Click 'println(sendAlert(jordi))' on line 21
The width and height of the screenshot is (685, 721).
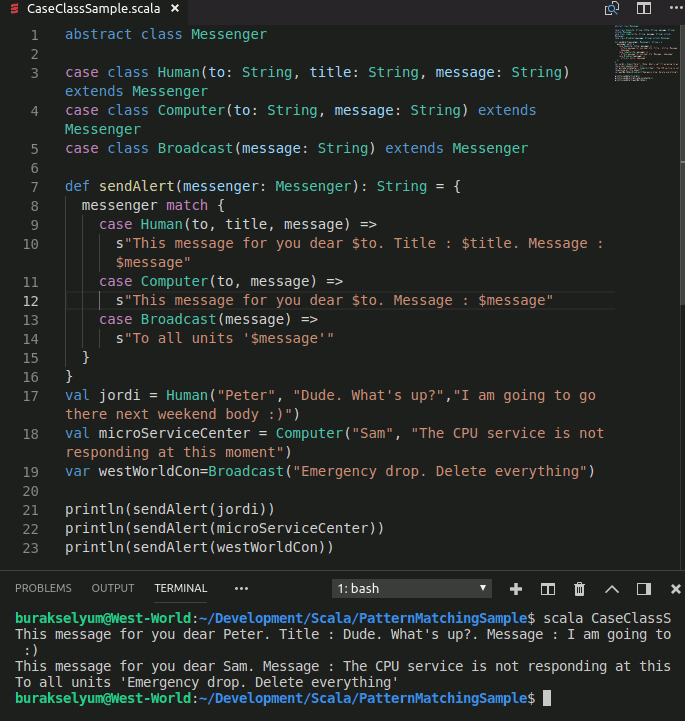170,509
